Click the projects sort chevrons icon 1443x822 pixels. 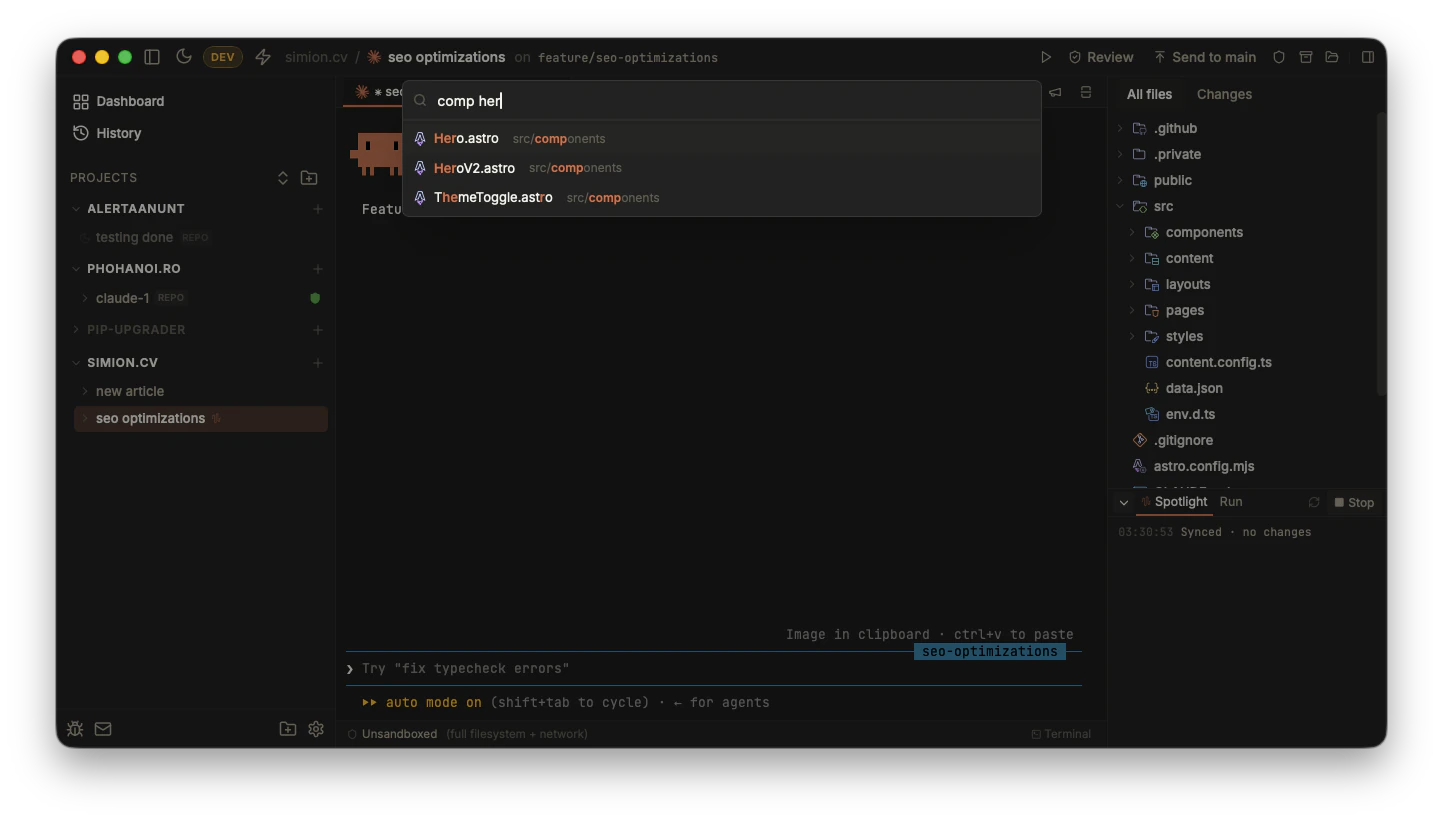283,178
